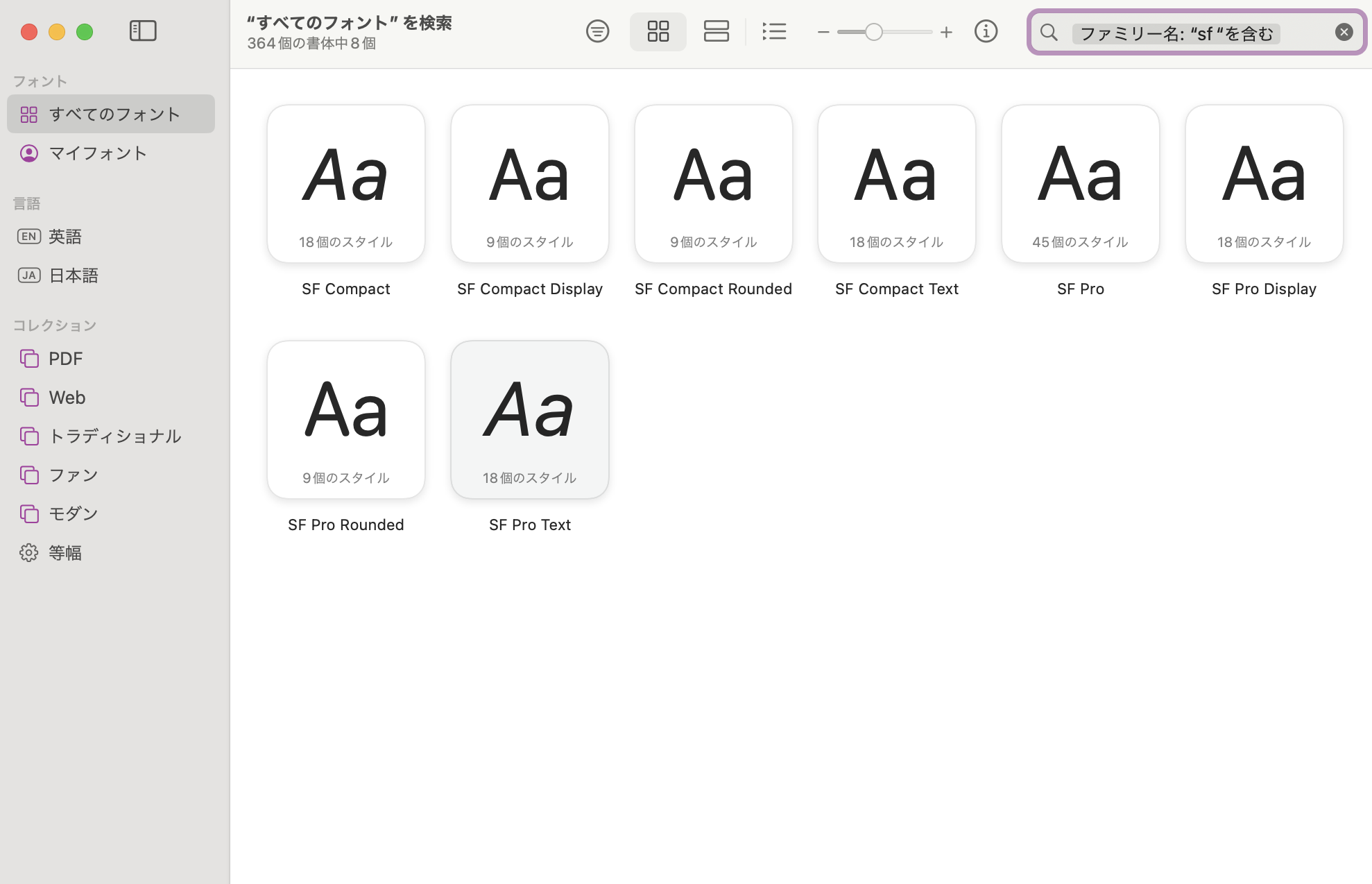This screenshot has width=1372, height=884.
Task: Open the PDF collection
Action: (65, 358)
